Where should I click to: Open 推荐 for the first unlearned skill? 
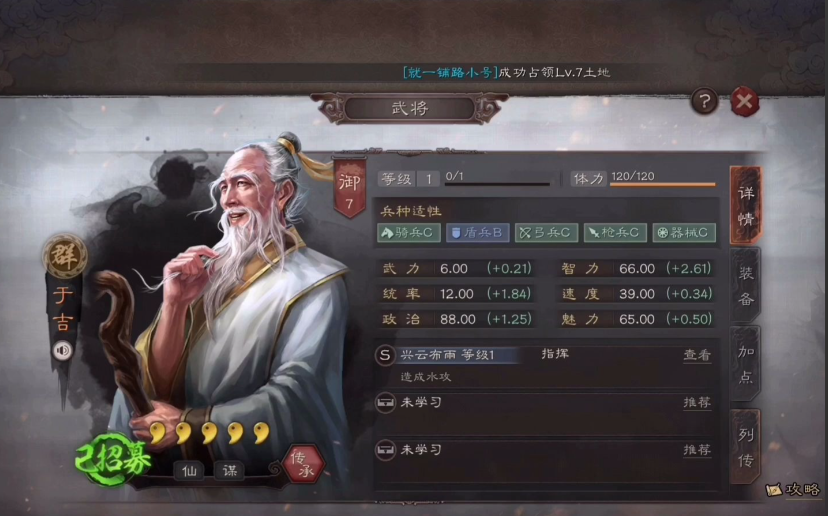pyautogui.click(x=697, y=402)
